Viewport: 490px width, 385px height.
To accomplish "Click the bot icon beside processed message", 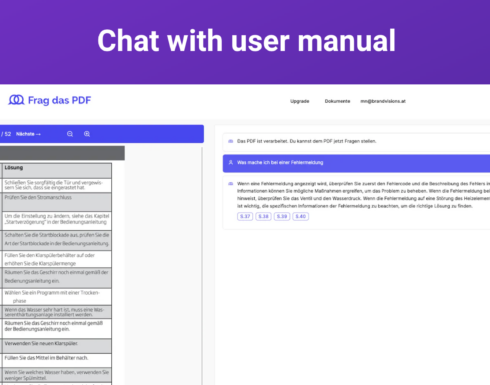I will click(230, 141).
